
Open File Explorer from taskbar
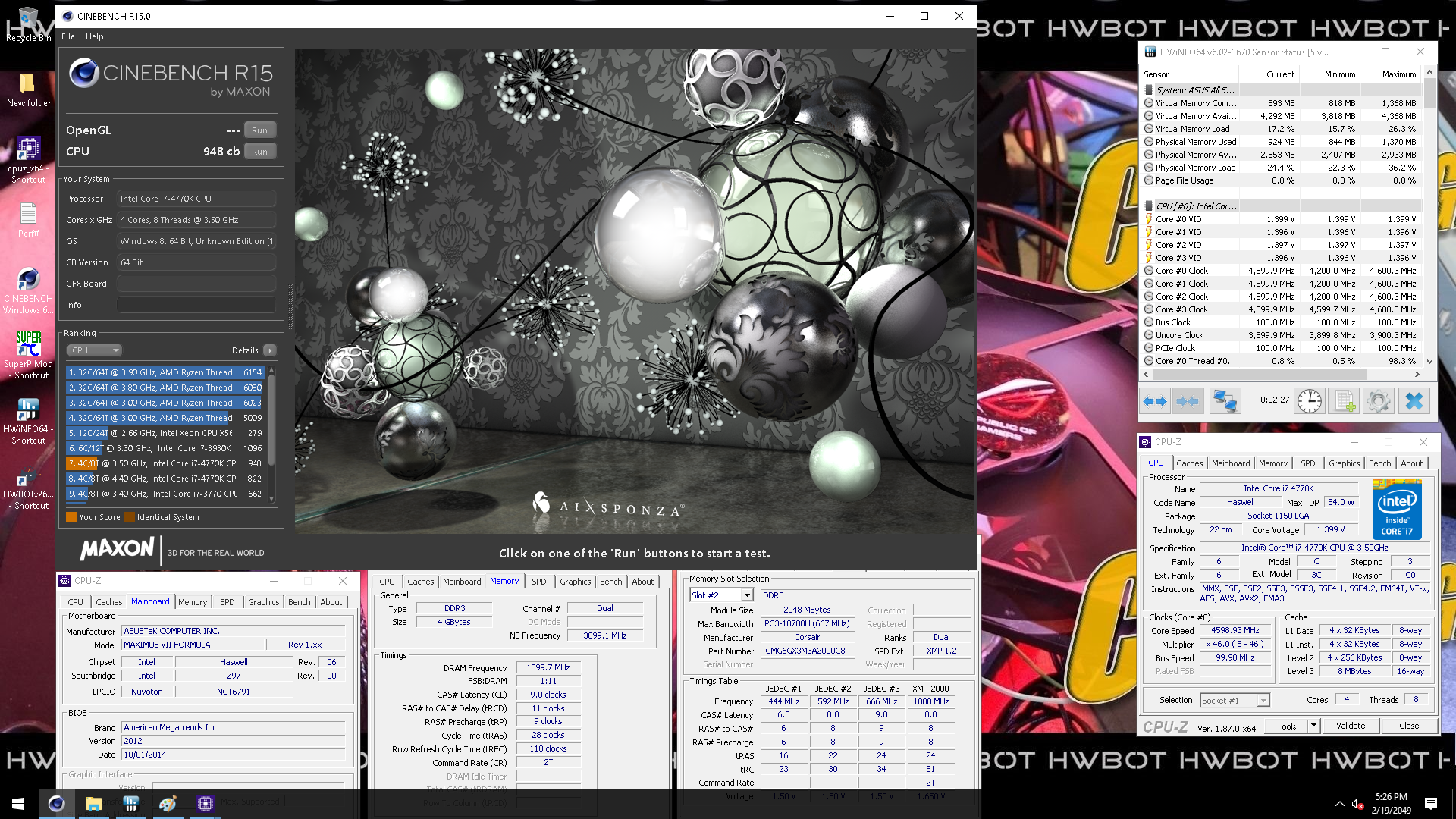(93, 803)
